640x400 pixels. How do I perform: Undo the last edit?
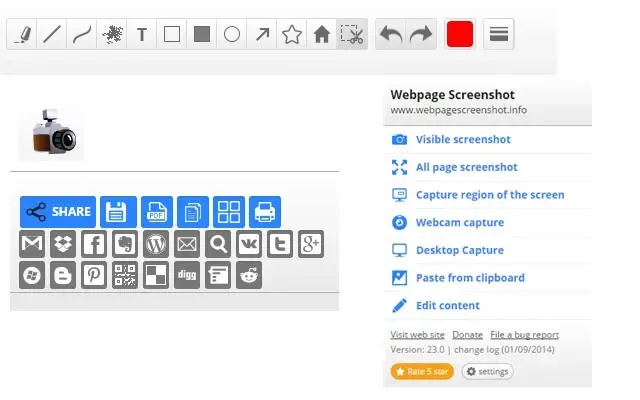point(391,34)
